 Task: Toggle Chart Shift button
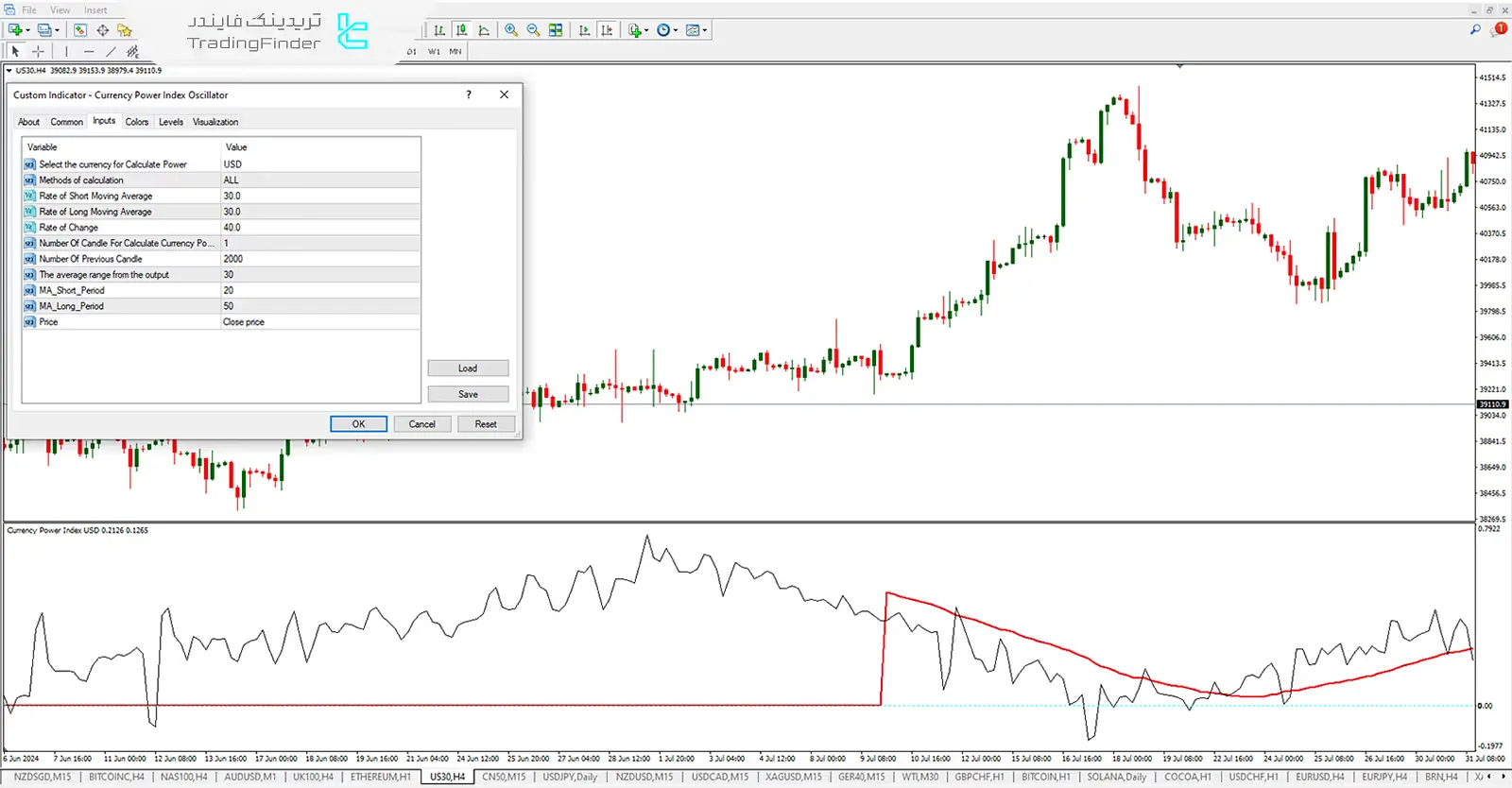tap(607, 30)
